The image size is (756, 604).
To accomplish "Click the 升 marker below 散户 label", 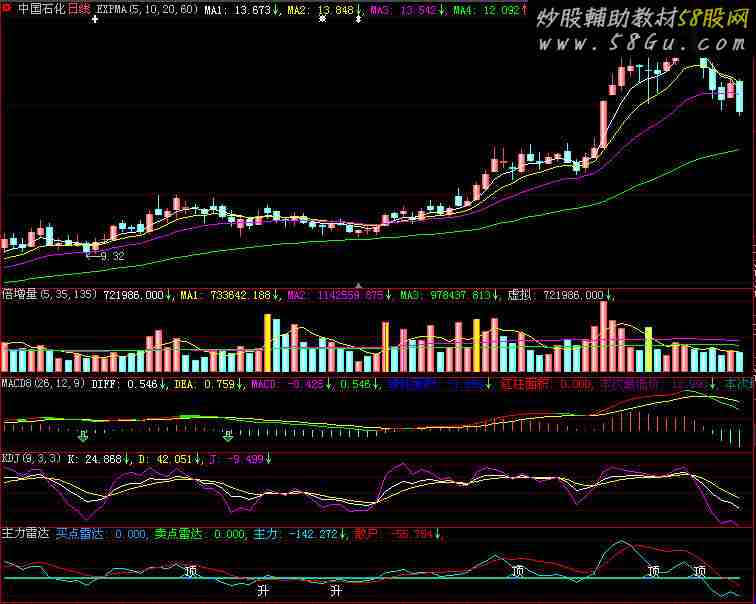I will pyautogui.click(x=336, y=590).
